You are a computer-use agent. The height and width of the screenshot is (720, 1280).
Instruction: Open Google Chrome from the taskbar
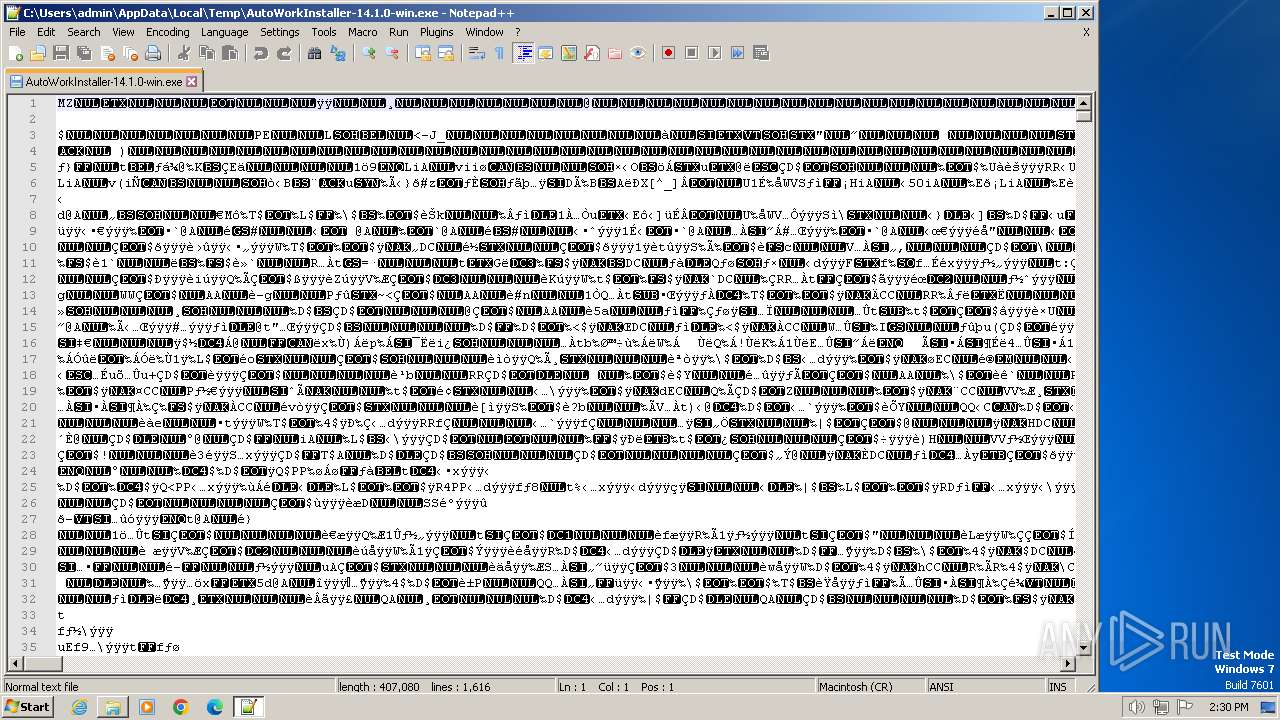[180, 707]
